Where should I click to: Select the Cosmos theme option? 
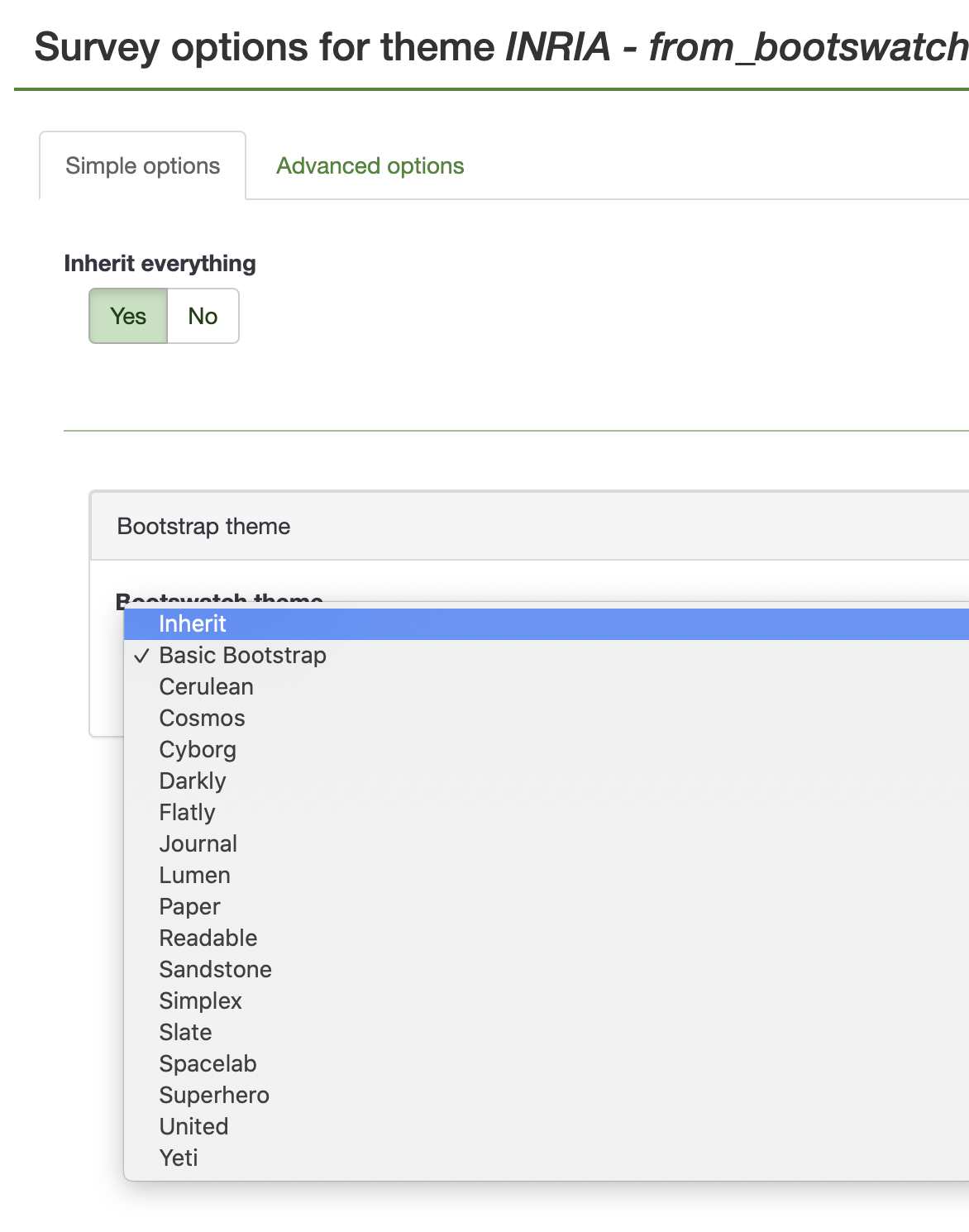tap(202, 719)
